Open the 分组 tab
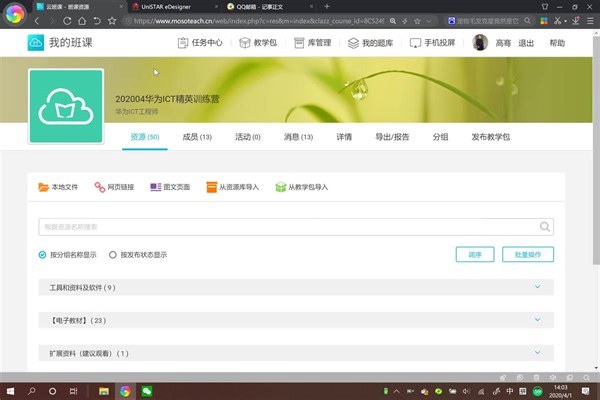Viewport: 600px width, 400px height. (440, 137)
